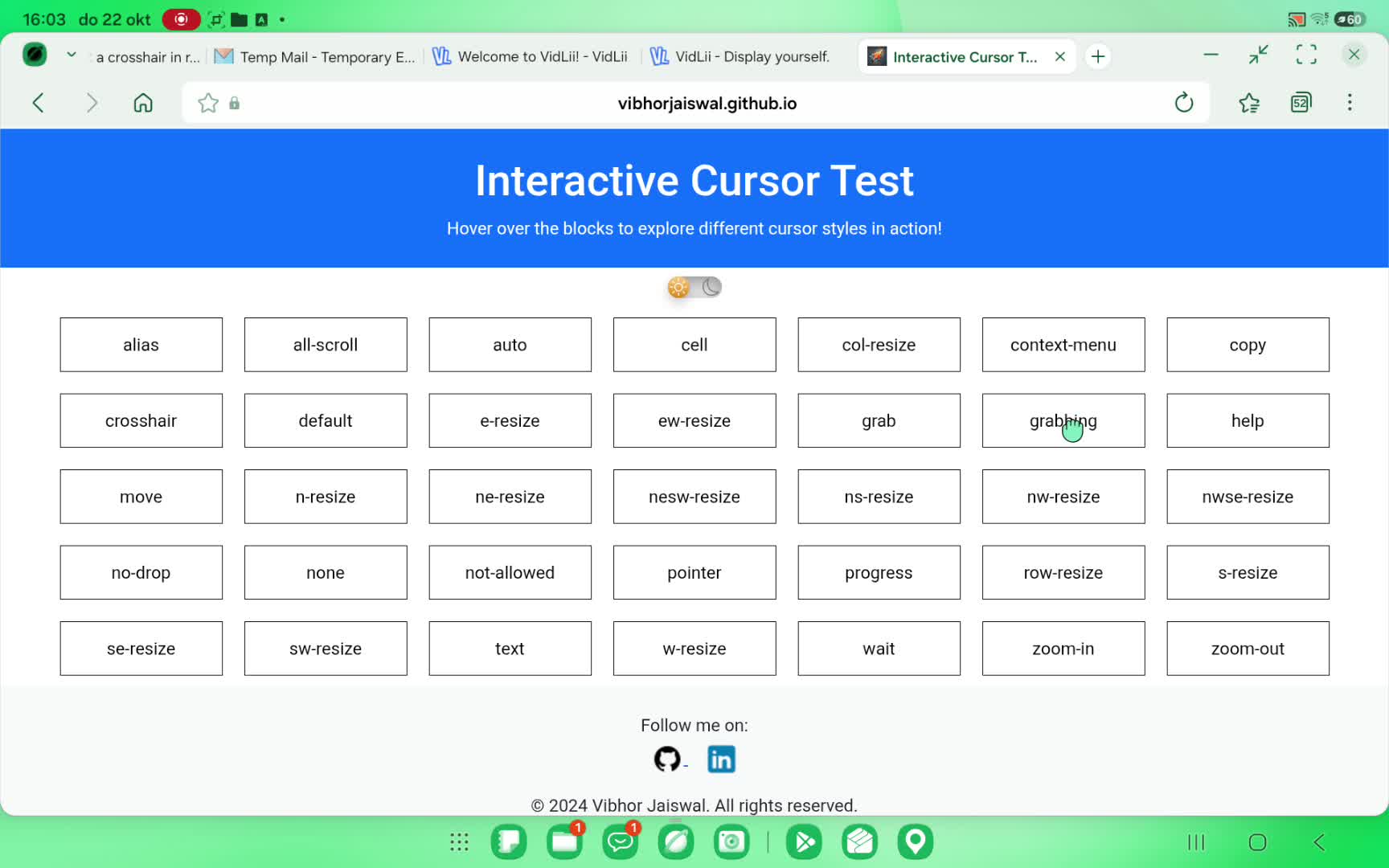Open a new browser tab
Screen dimensions: 1389x868
point(1098,56)
